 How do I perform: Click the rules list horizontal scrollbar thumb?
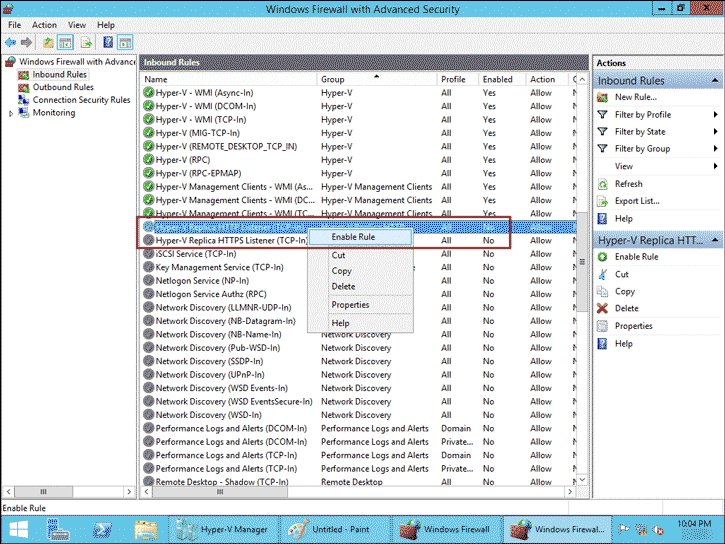pos(220,492)
